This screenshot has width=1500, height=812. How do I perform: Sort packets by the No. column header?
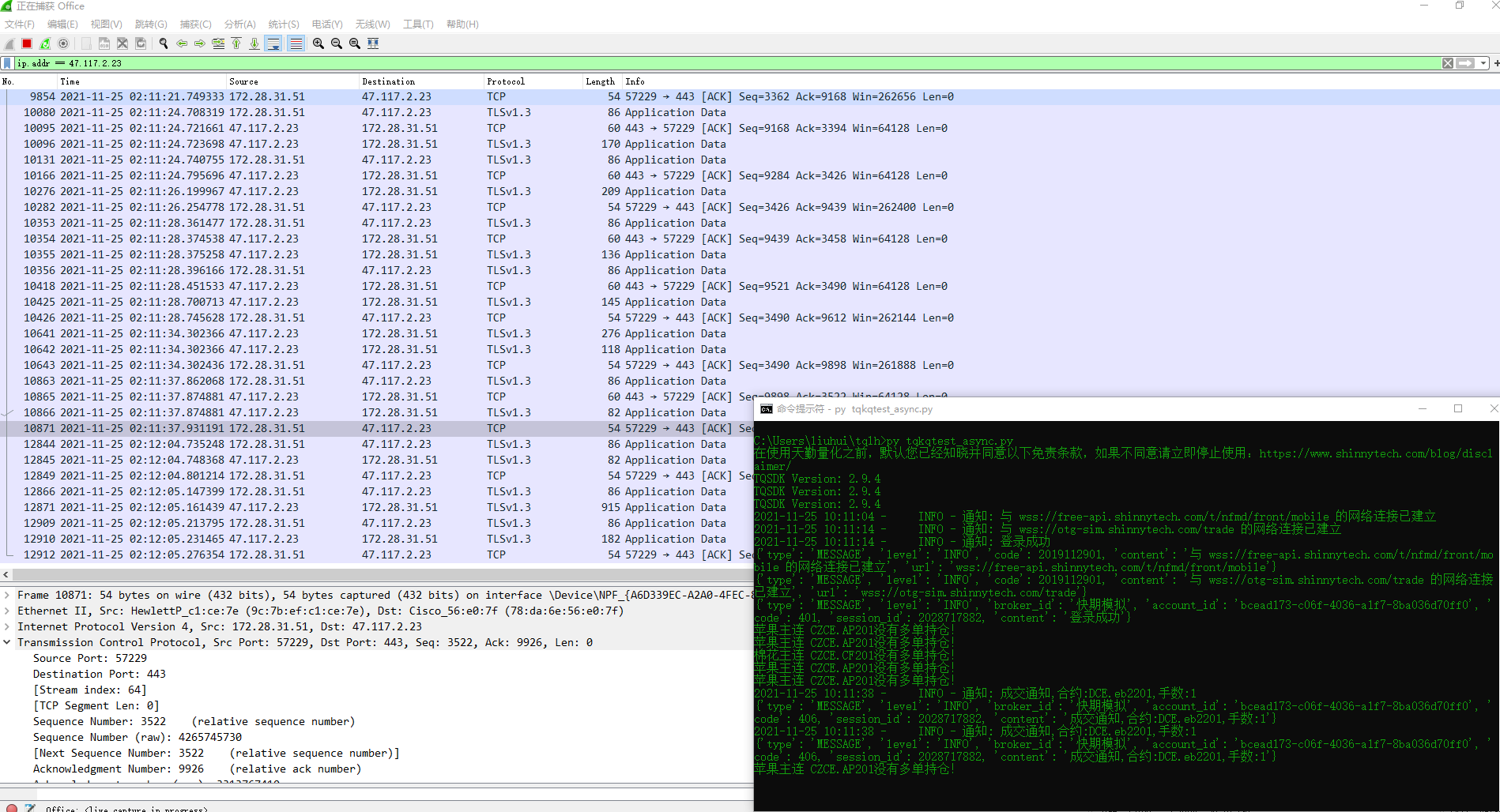(28, 81)
